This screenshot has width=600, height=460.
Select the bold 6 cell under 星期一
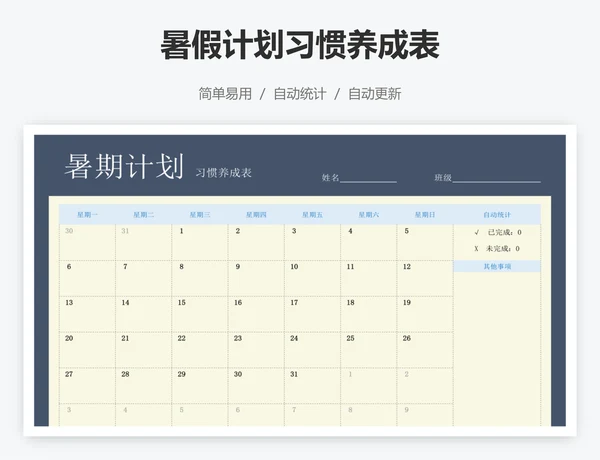[87, 279]
